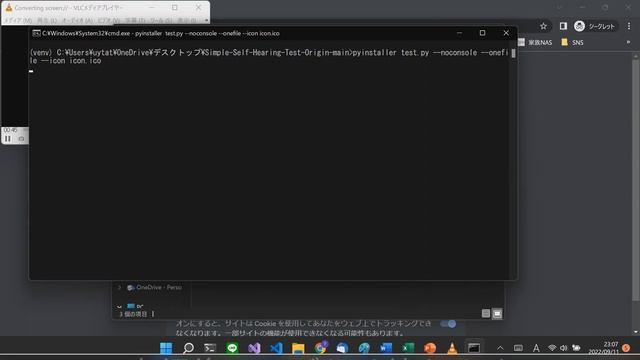Open Windows Search from the taskbar
This screenshot has height=360, width=640.
click(188, 348)
